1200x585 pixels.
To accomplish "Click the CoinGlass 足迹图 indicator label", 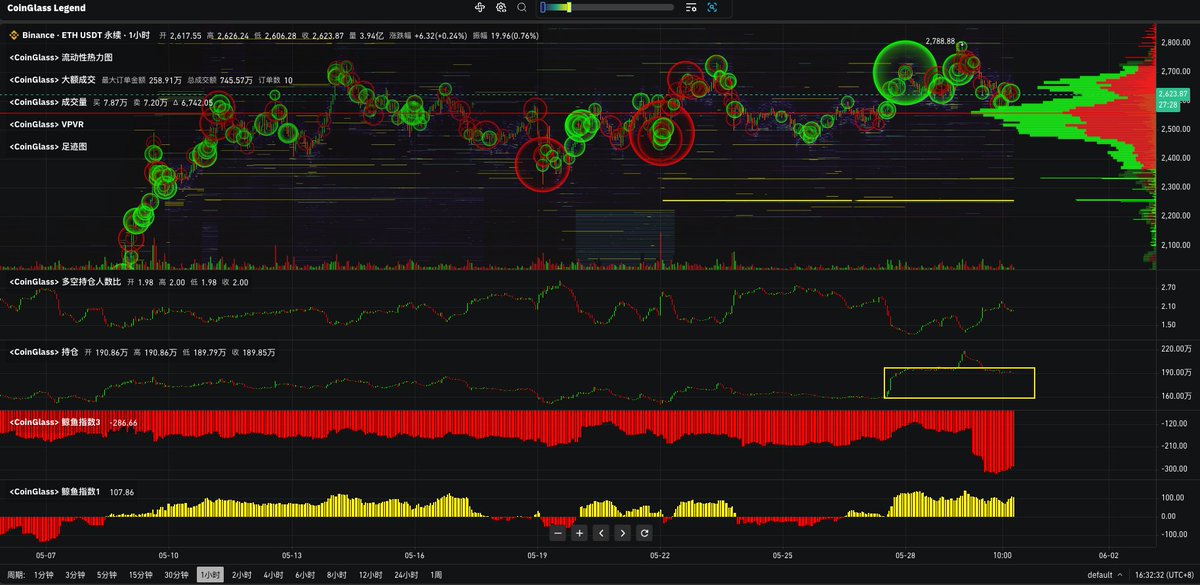I will (x=48, y=146).
